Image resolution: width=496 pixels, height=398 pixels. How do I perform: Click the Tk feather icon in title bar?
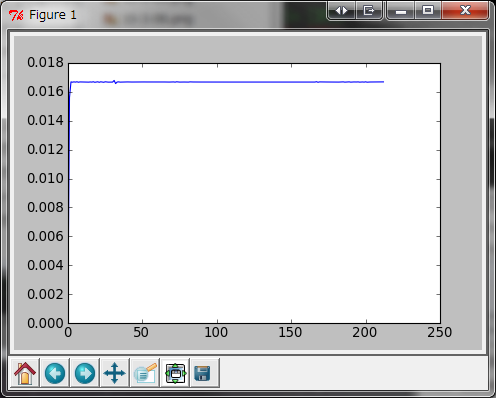[16, 15]
